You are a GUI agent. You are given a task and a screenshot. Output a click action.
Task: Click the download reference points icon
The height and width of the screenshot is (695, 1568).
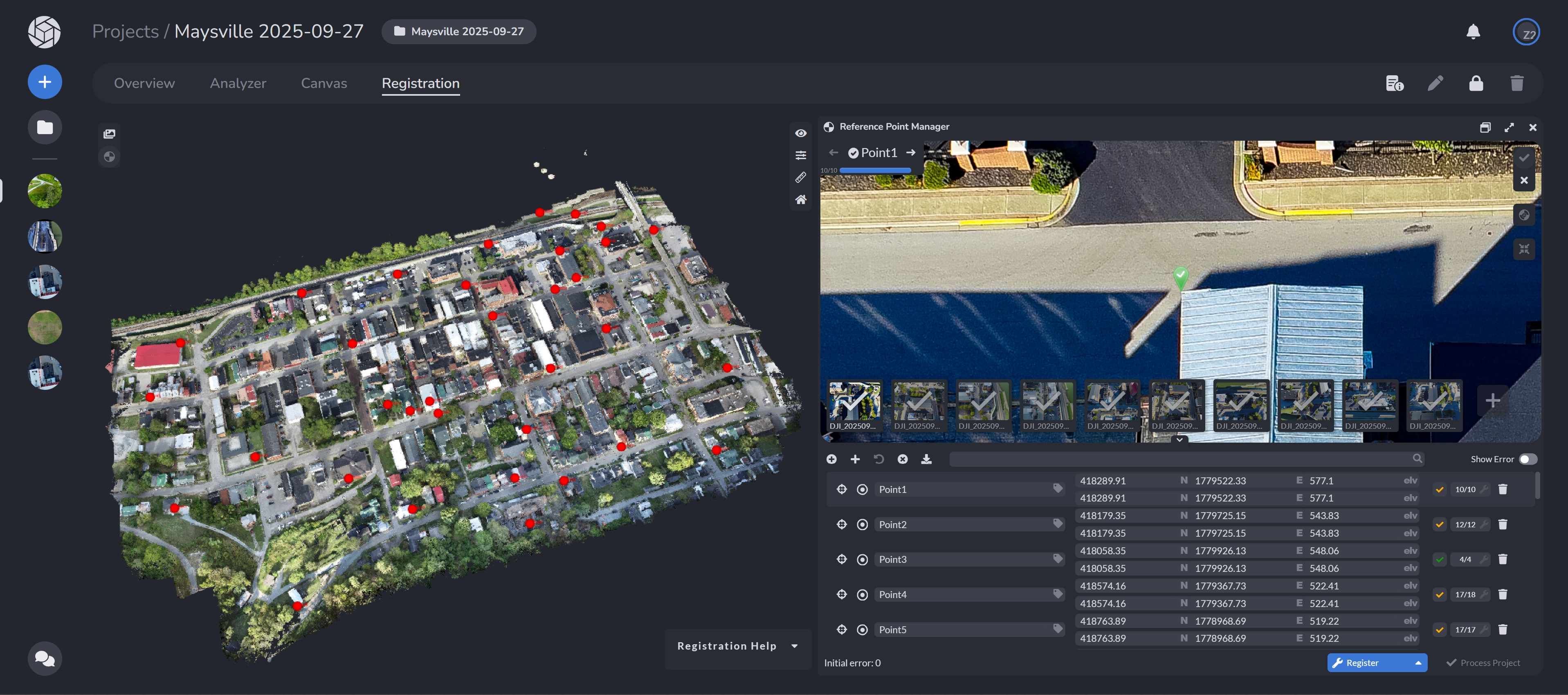(926, 459)
